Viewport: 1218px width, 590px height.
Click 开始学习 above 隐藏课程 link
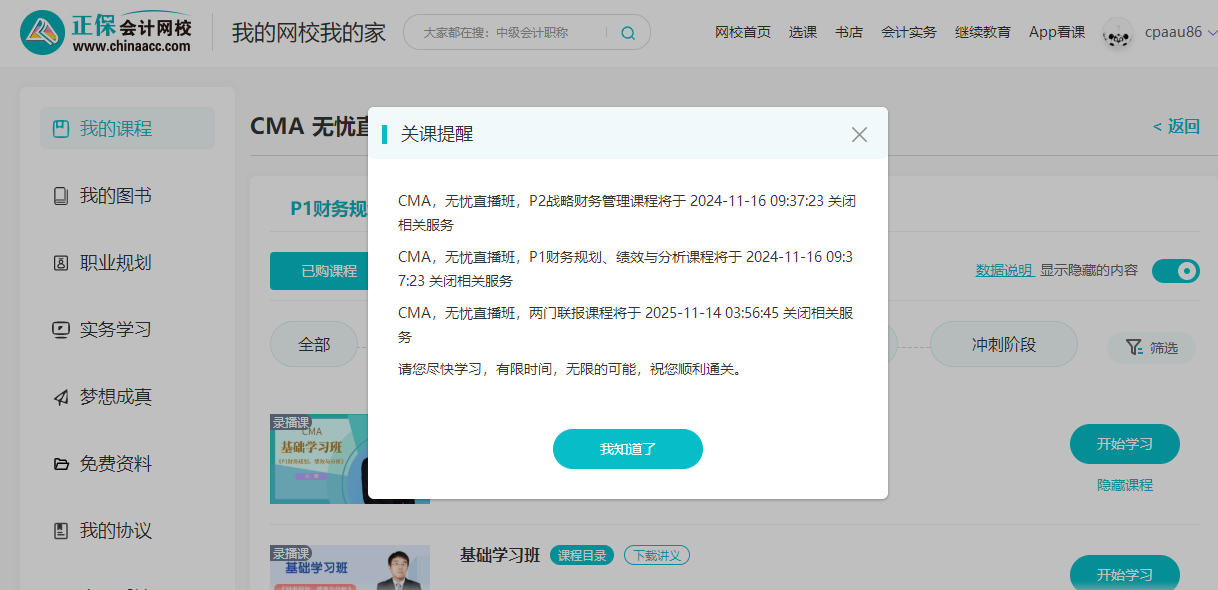pos(1125,444)
